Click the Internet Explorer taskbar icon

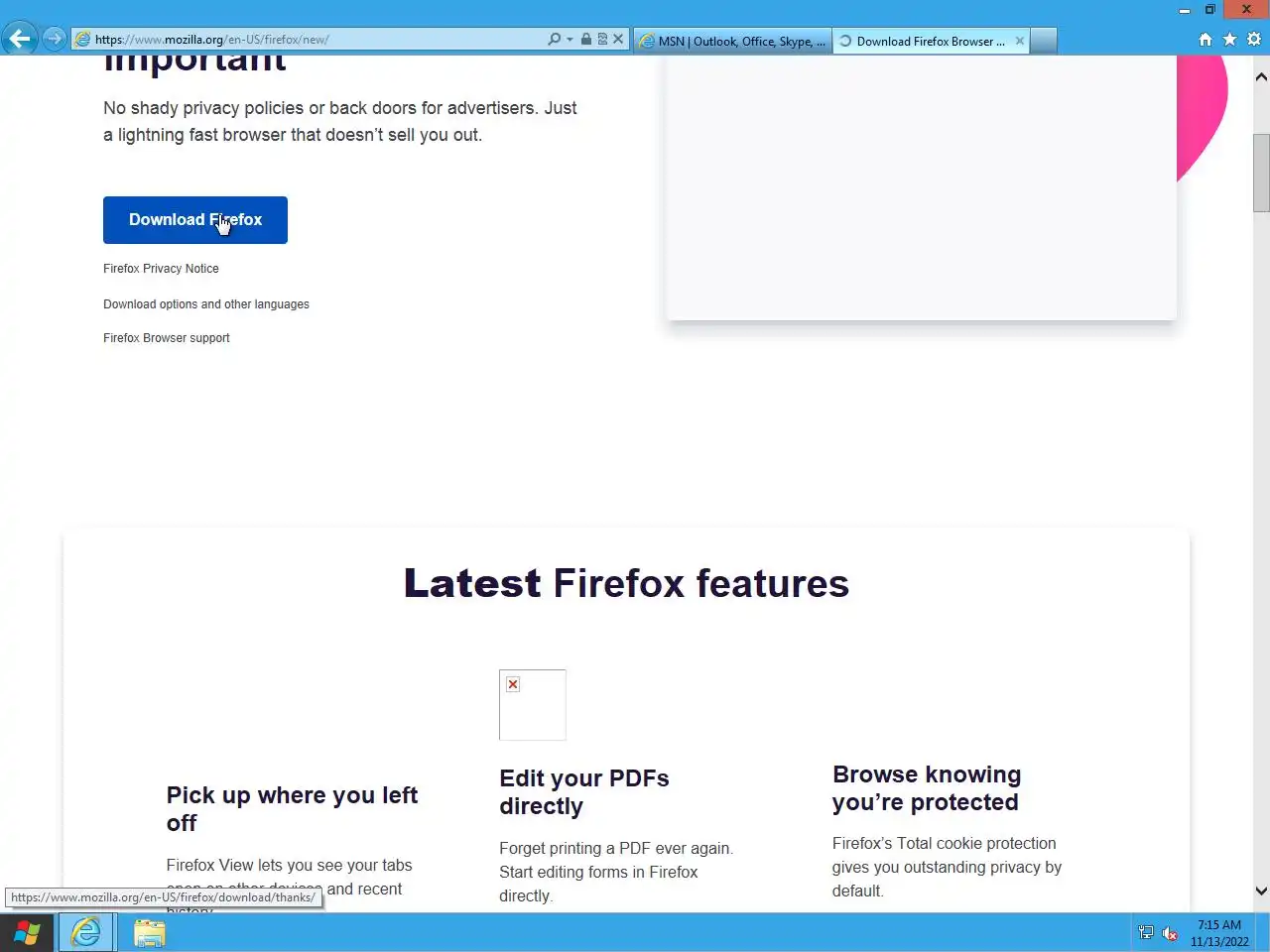[87, 933]
